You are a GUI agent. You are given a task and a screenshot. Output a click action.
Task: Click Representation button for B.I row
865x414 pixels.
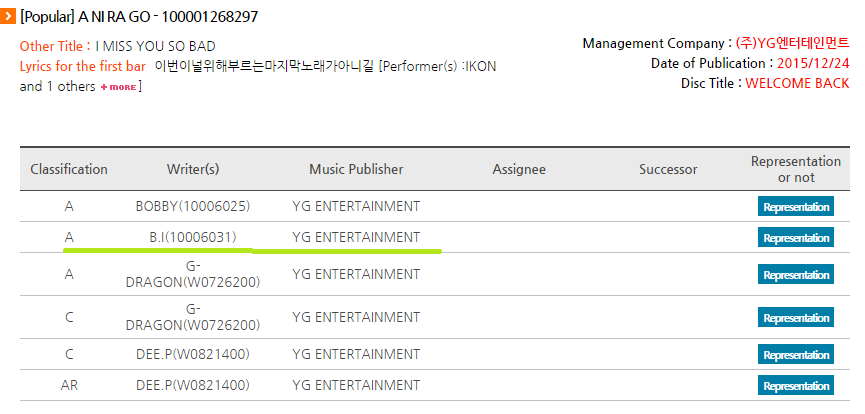click(x=795, y=238)
